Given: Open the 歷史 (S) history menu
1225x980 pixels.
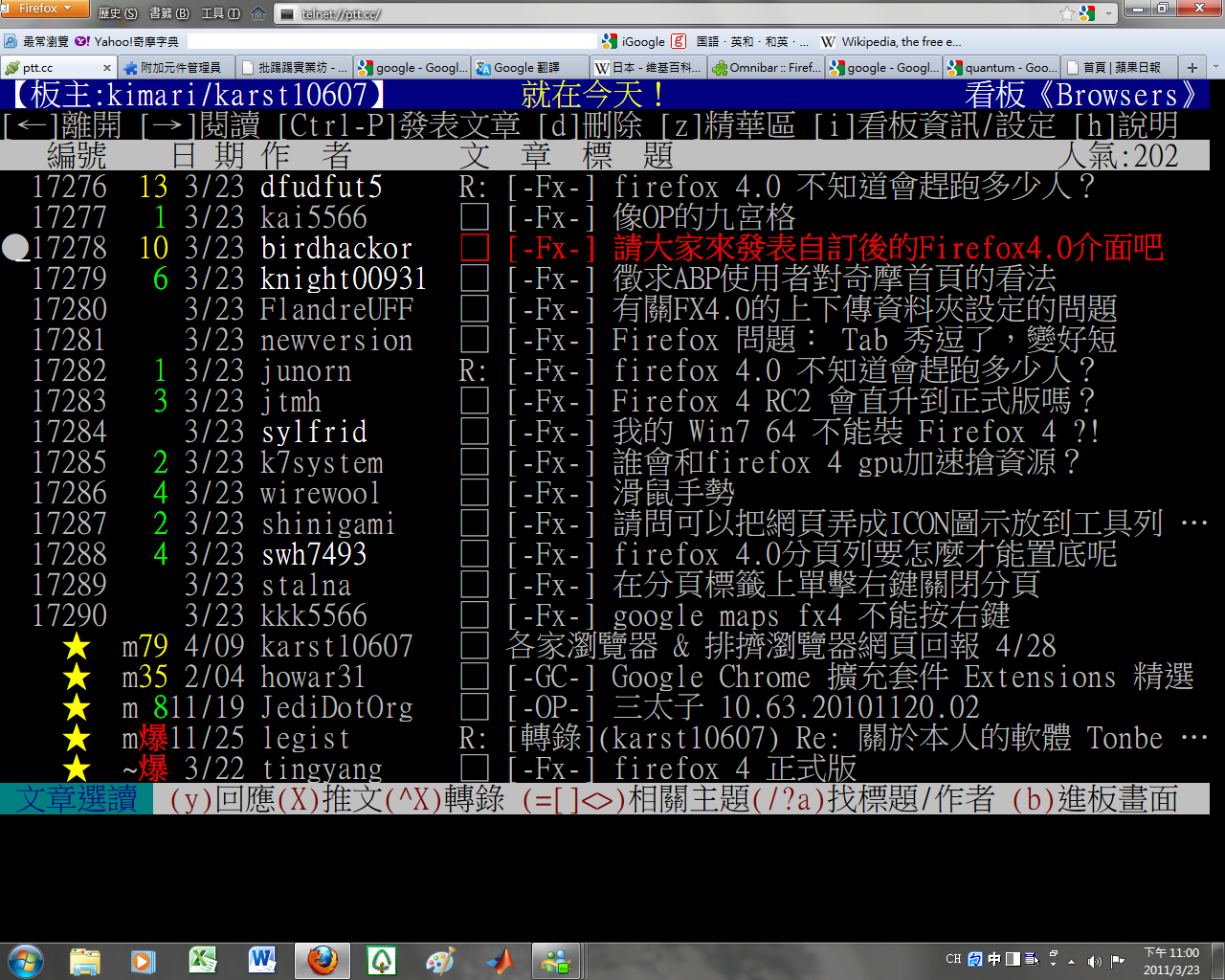Looking at the screenshot, I should [x=118, y=13].
